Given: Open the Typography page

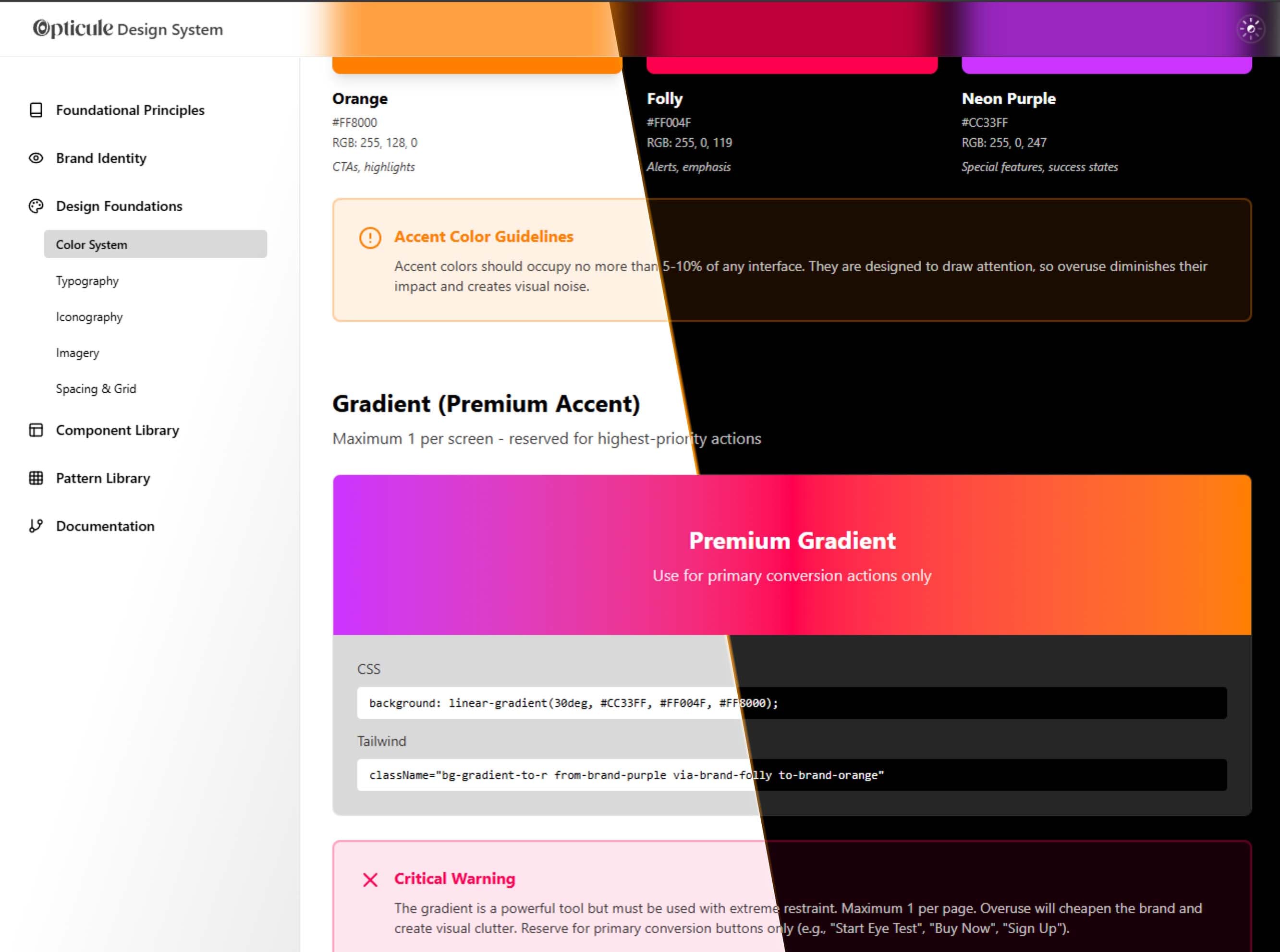Looking at the screenshot, I should point(87,281).
